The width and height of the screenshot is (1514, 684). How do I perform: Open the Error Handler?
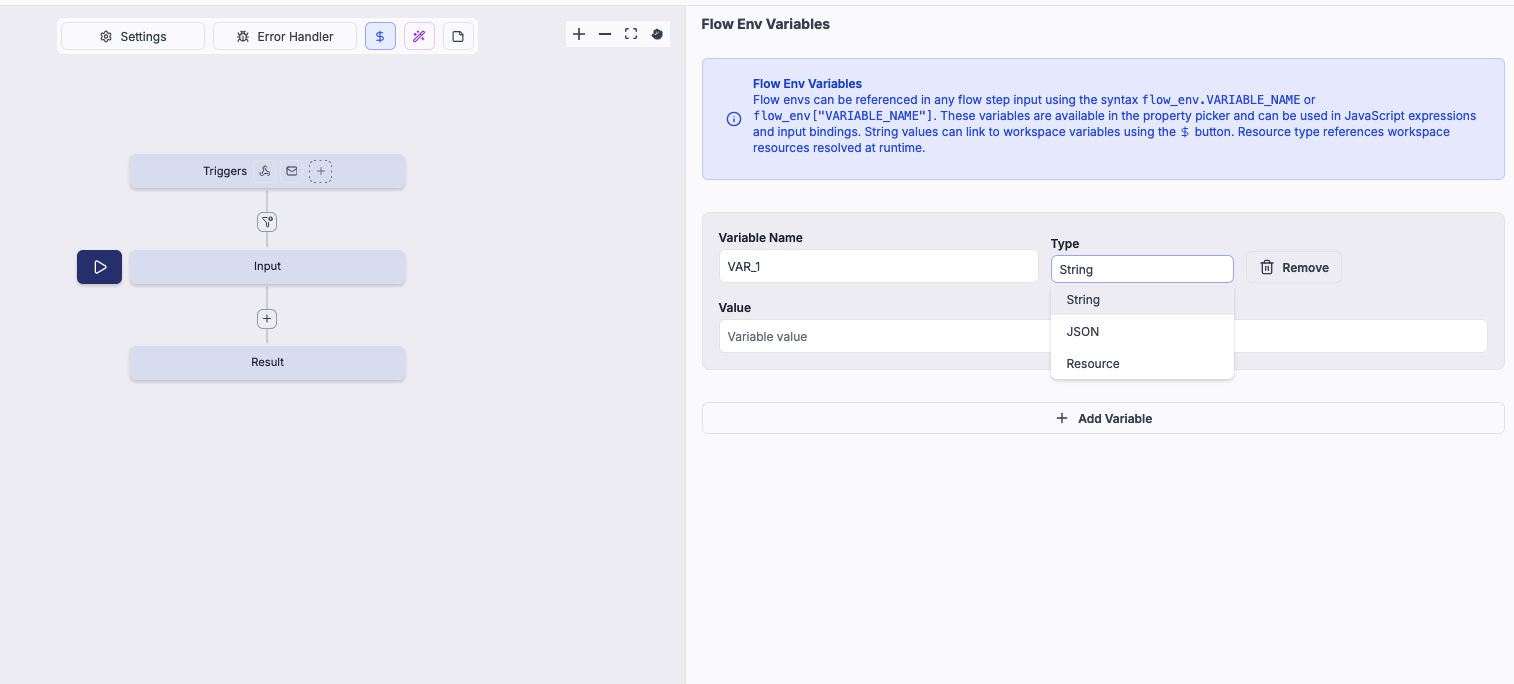coord(285,35)
